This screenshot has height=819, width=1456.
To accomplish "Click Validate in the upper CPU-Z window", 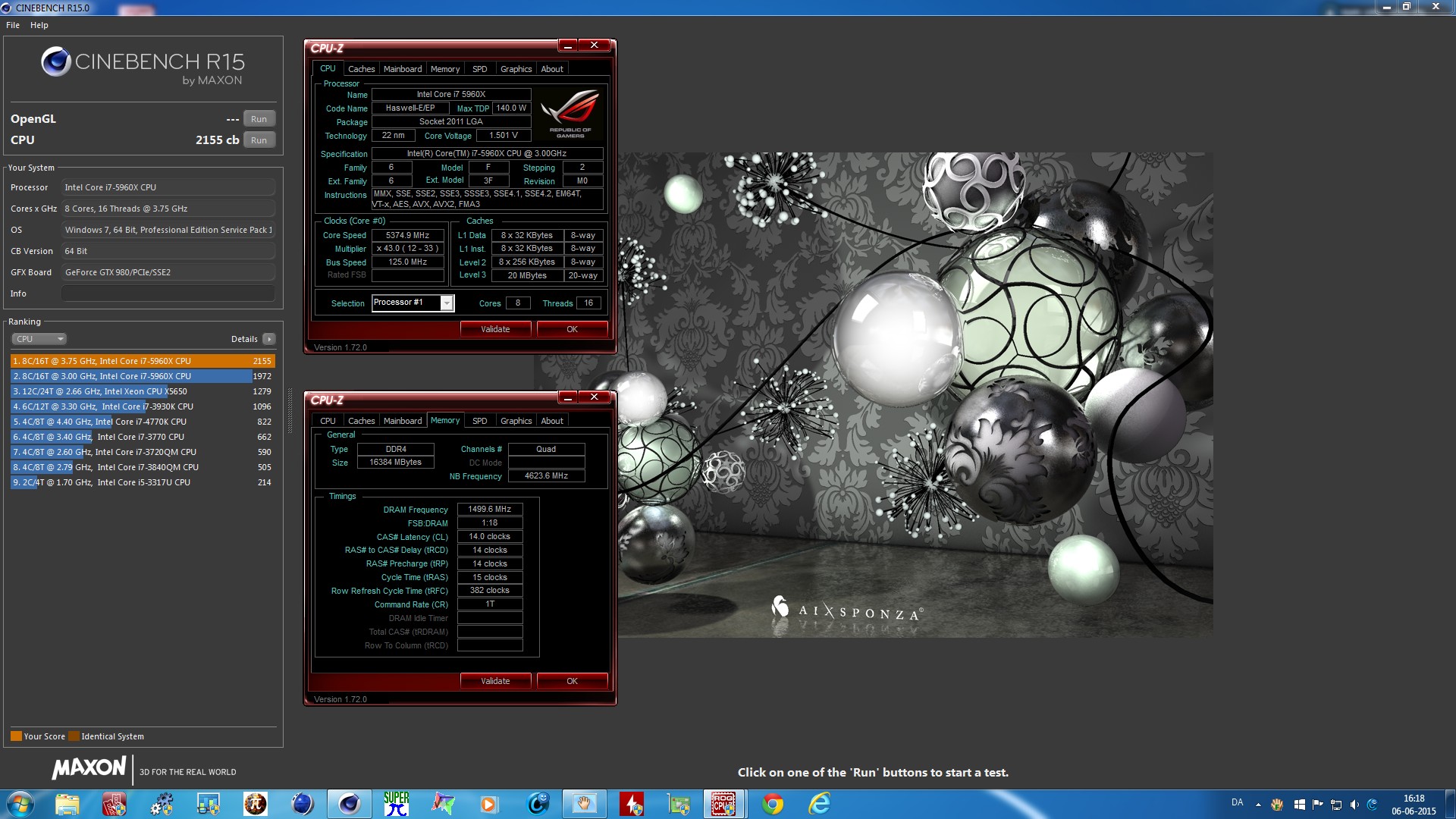I will (495, 329).
